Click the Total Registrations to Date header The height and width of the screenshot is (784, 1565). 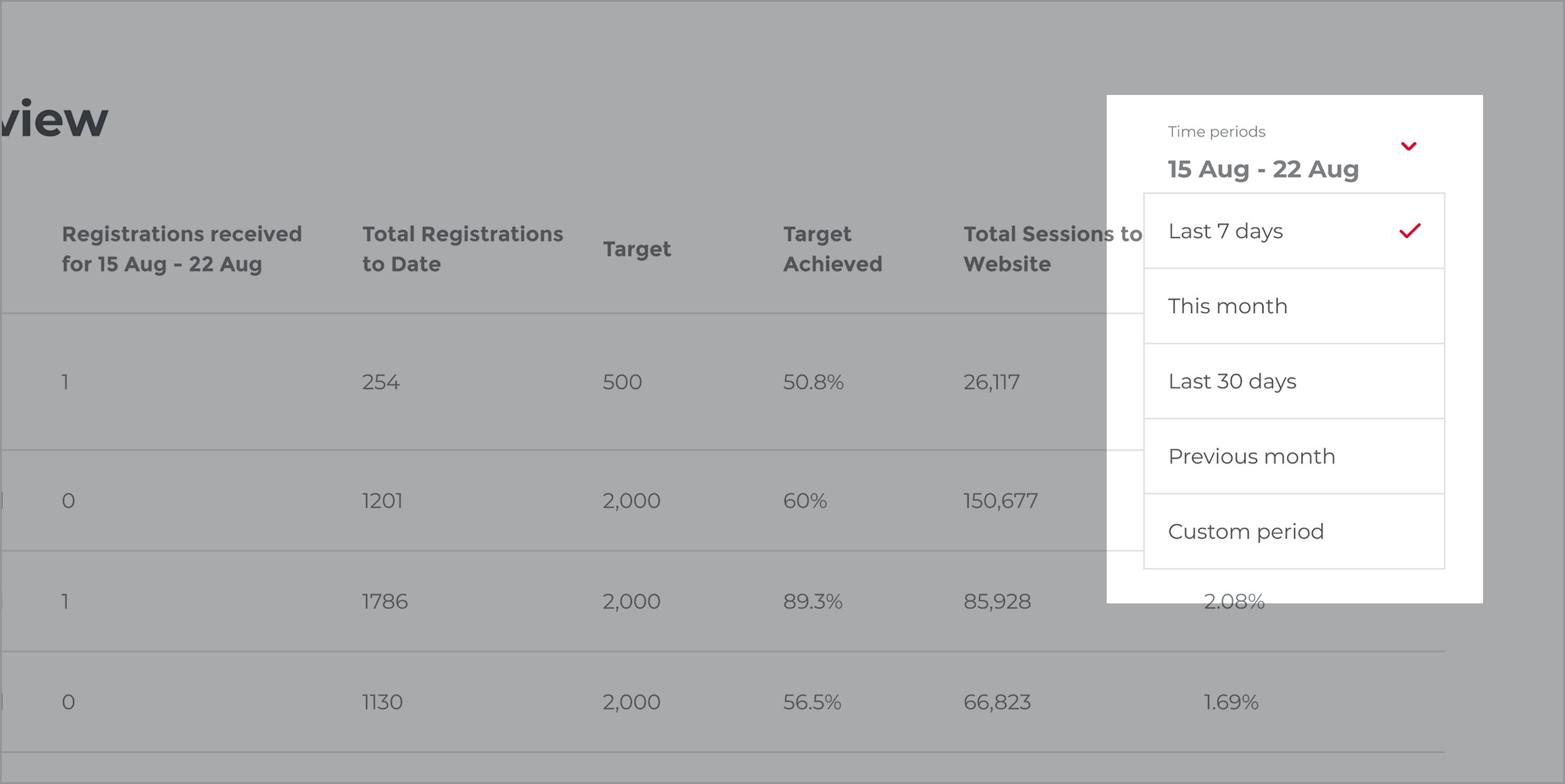(463, 249)
